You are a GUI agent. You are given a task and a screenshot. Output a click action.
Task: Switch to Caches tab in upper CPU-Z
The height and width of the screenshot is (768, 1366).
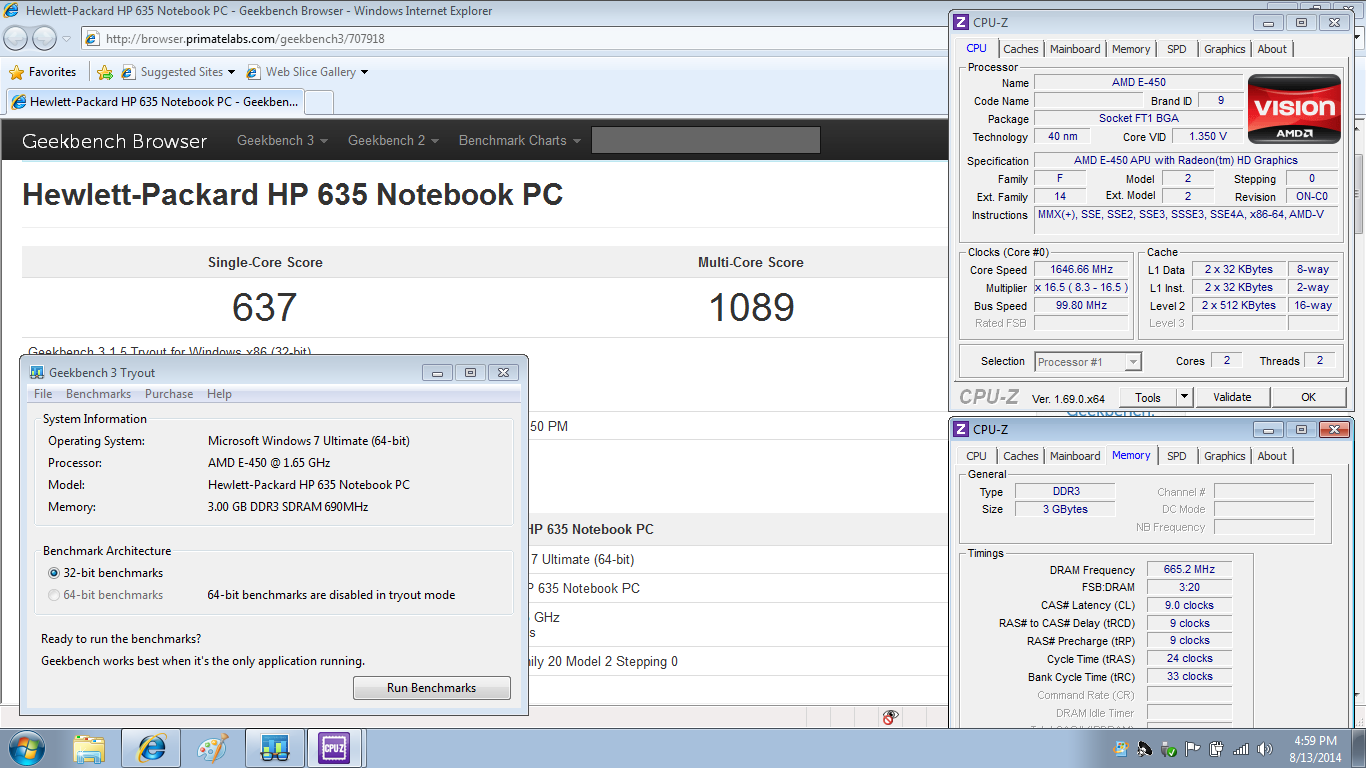pyautogui.click(x=1021, y=49)
